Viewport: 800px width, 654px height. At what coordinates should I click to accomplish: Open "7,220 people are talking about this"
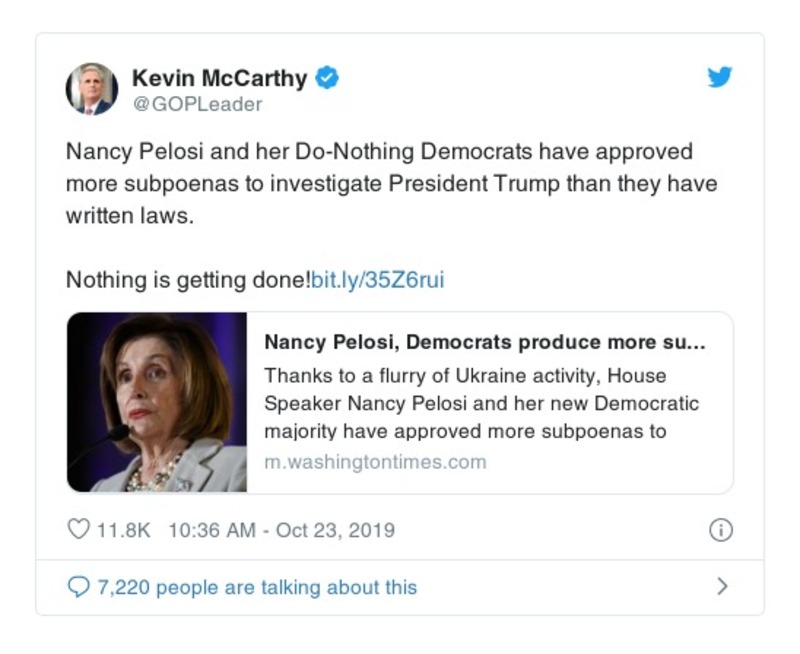coord(256,587)
